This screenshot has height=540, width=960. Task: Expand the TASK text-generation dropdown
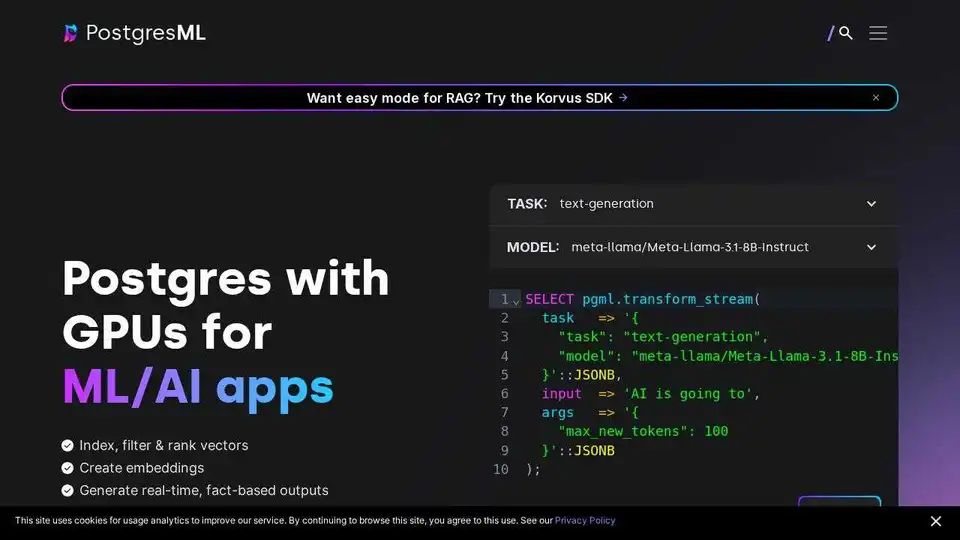click(x=694, y=204)
